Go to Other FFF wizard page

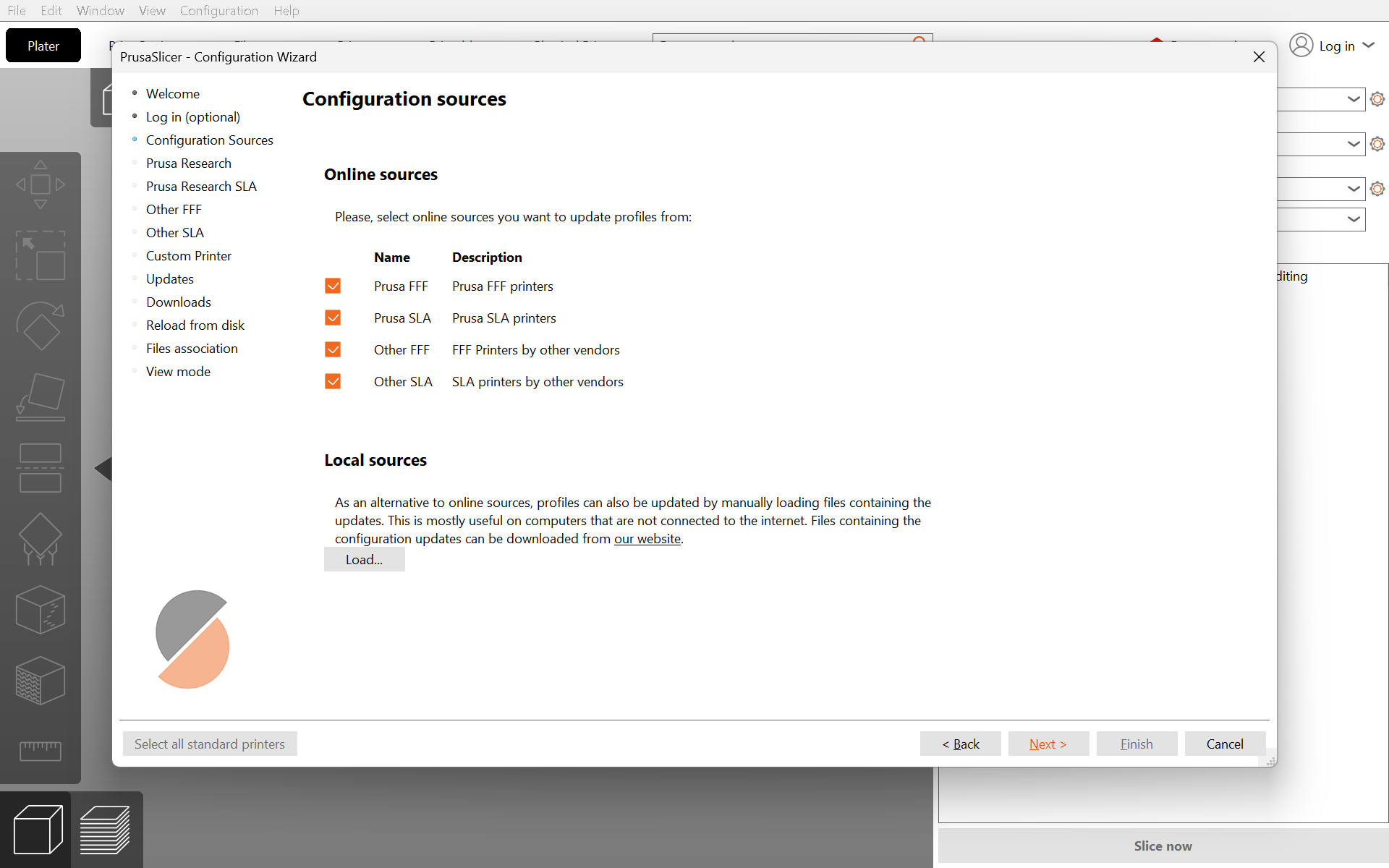click(x=174, y=209)
